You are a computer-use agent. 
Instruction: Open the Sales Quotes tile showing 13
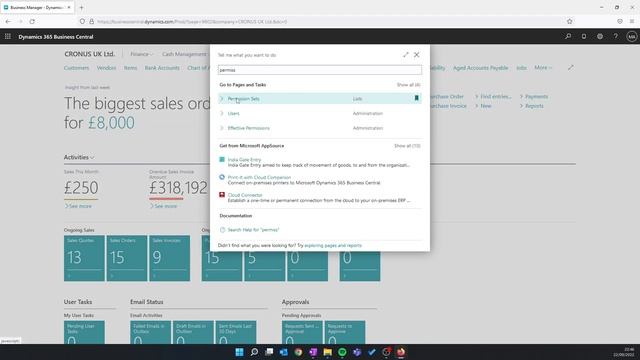84,258
